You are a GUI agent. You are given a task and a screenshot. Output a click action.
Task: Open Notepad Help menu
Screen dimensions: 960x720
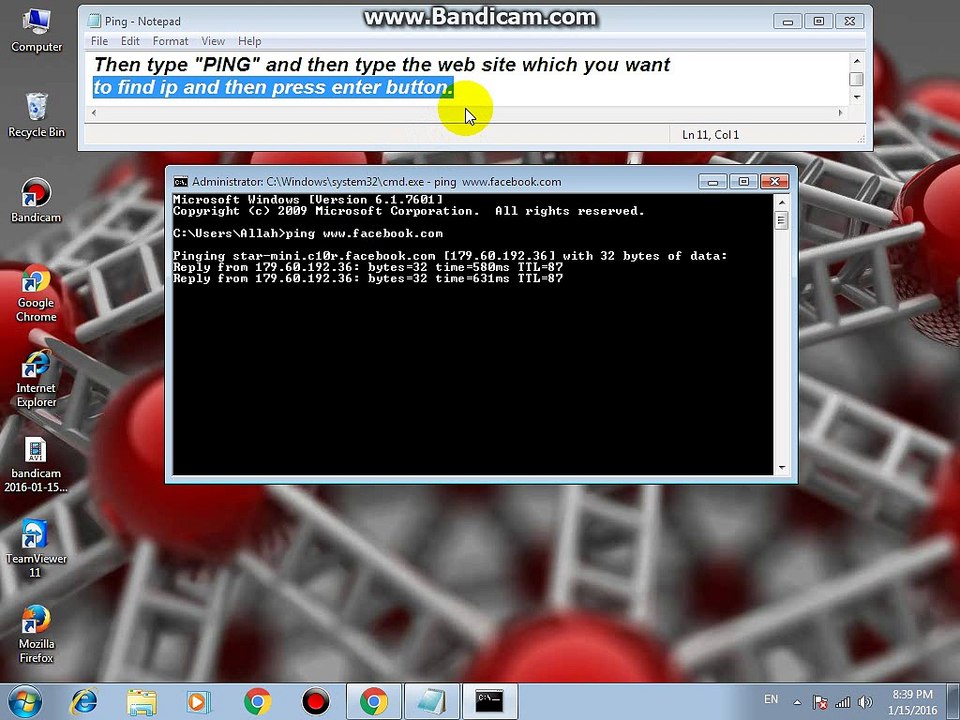click(250, 41)
